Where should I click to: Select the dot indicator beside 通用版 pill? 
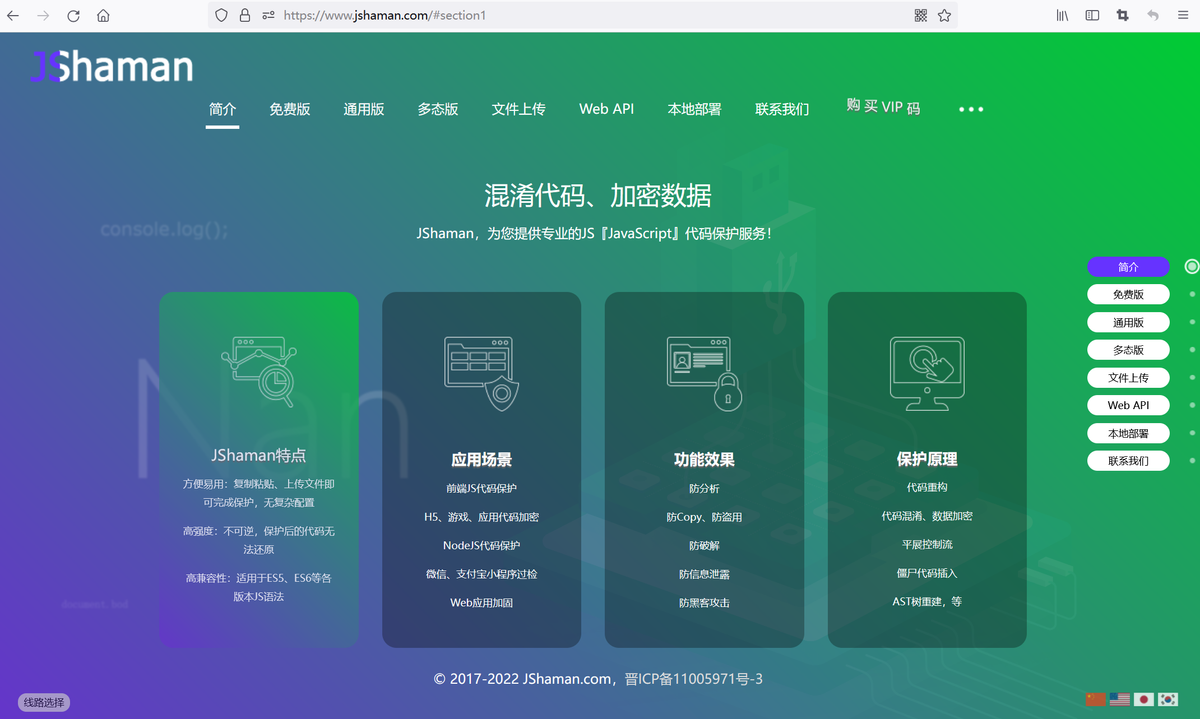[x=1192, y=323]
